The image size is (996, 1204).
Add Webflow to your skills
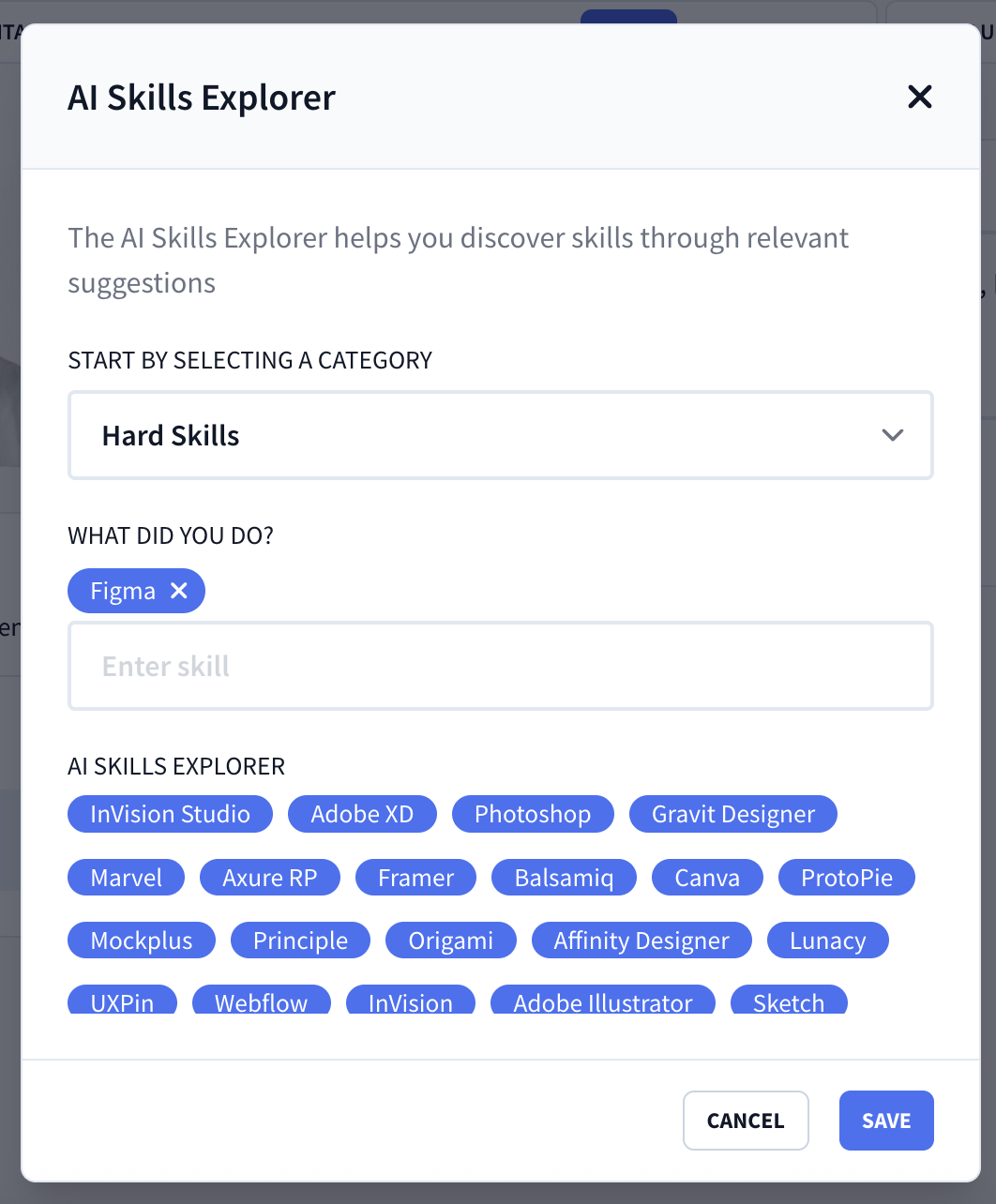click(261, 1002)
